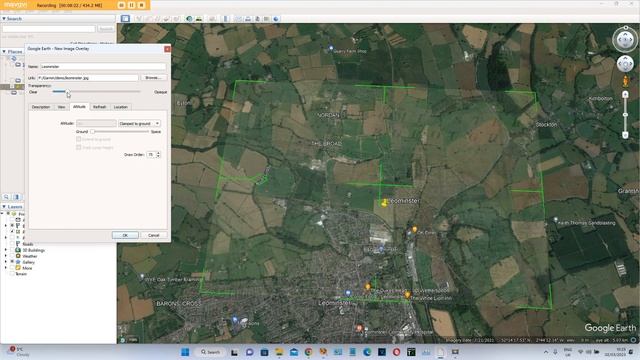Collapse the Places panel
The width and height of the screenshot is (640, 360).
coord(4,51)
